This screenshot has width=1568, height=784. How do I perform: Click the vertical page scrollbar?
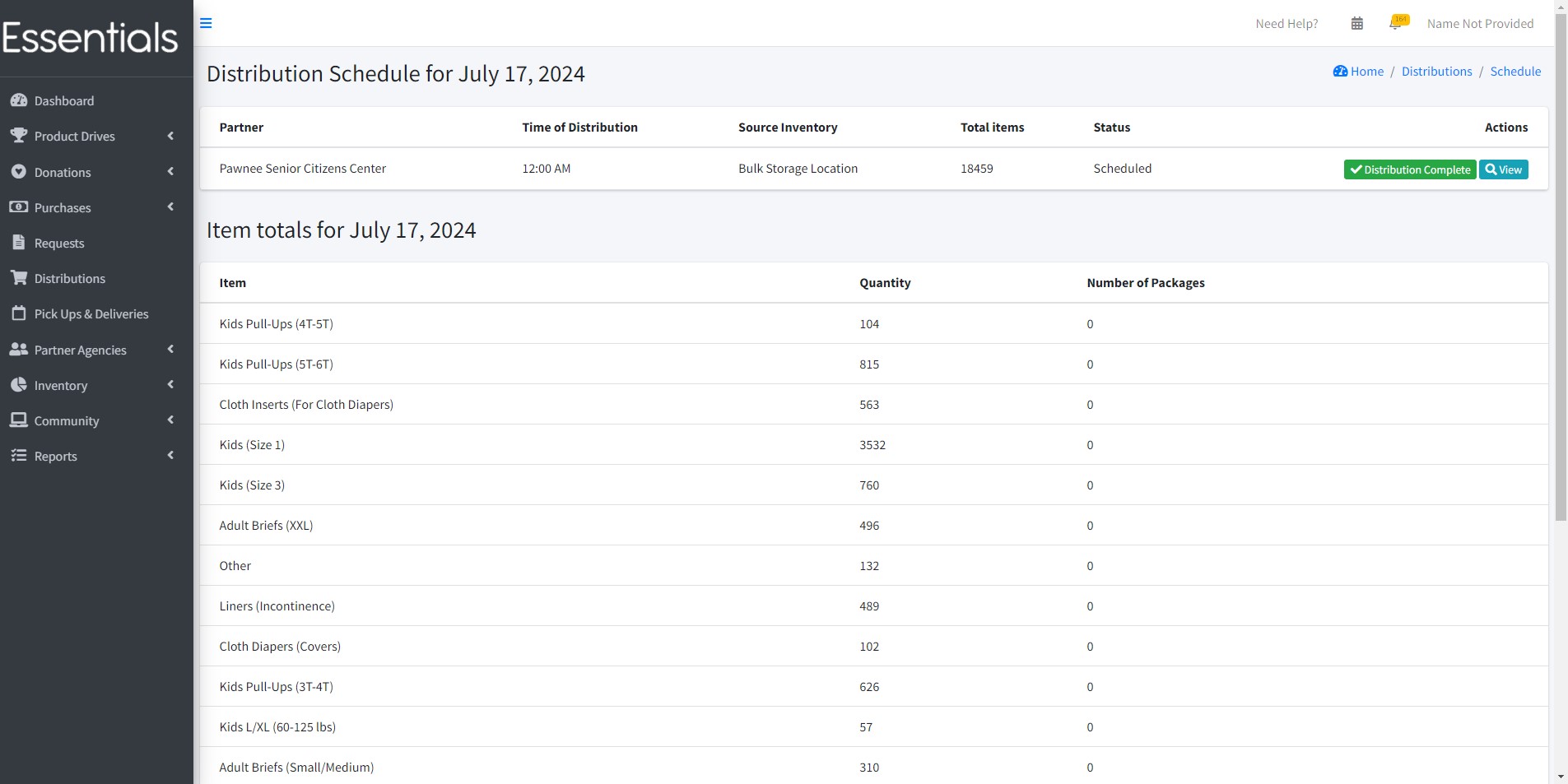[x=1561, y=267]
